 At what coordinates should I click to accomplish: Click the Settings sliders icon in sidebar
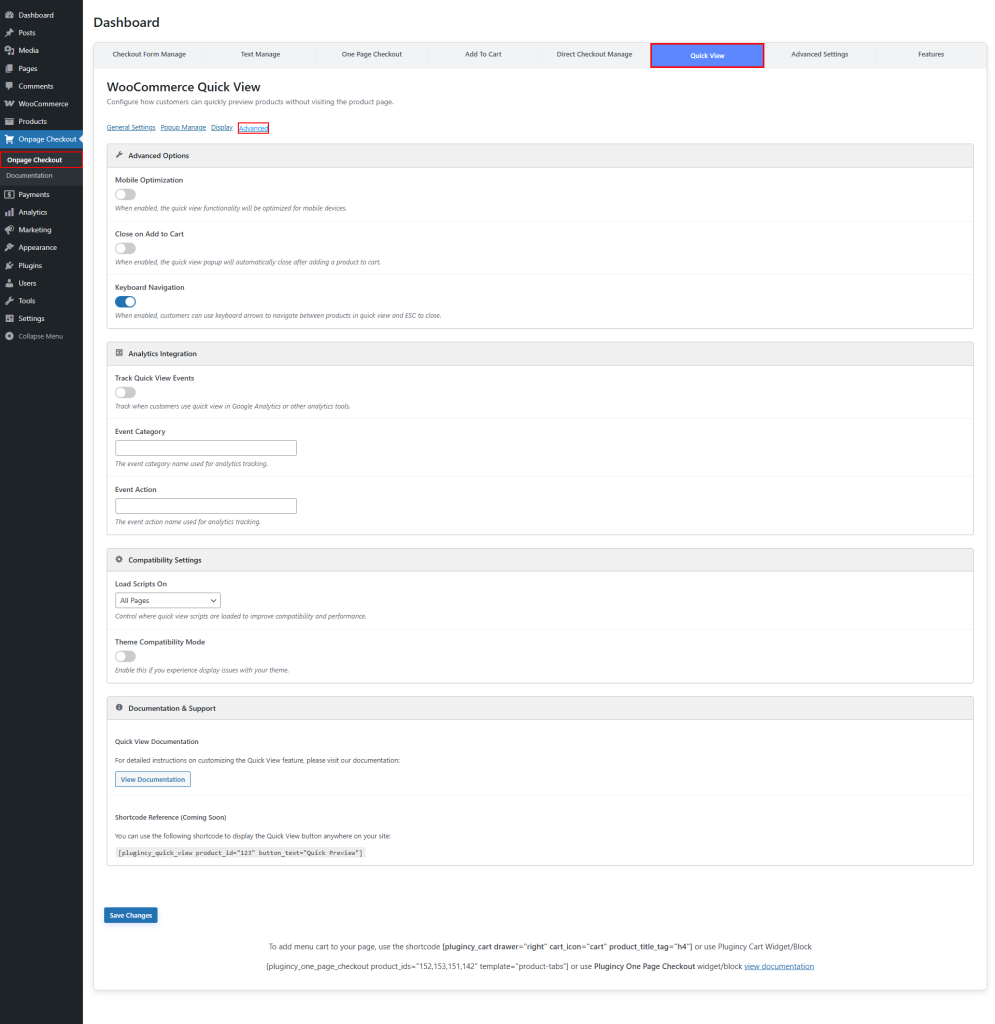click(9, 319)
